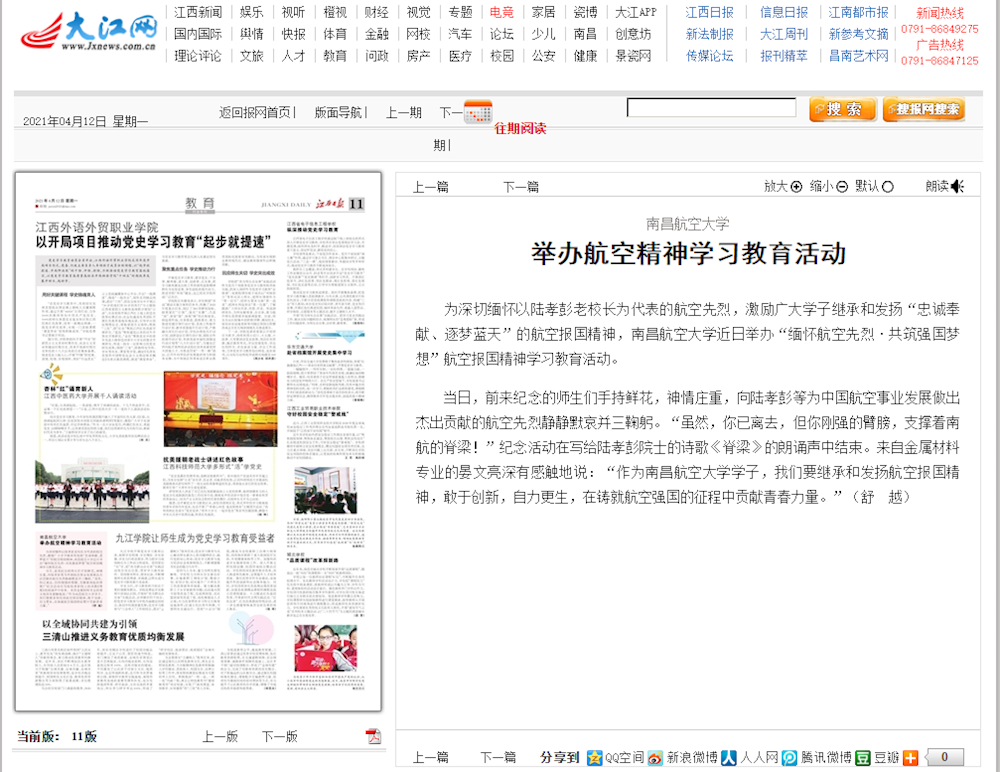This screenshot has width=1000, height=772.
Task: Open the past issues calendar icon
Action: click(478, 112)
